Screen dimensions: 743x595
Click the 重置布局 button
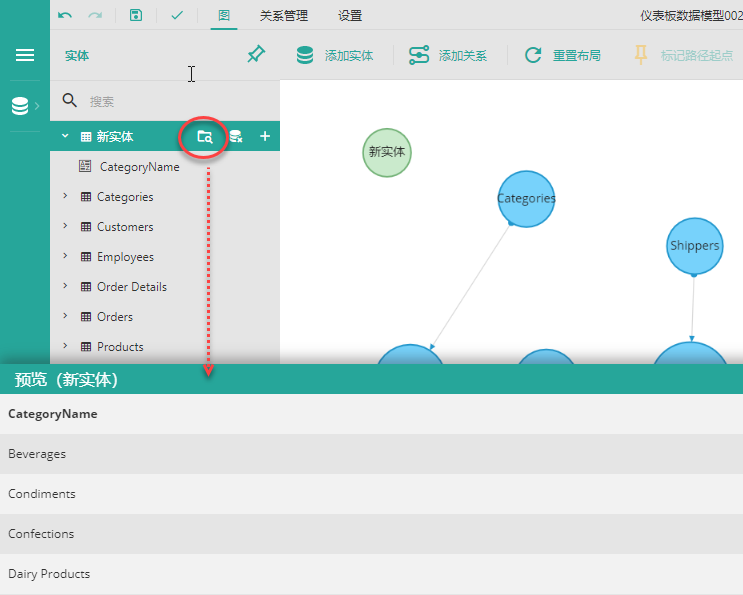tap(563, 56)
